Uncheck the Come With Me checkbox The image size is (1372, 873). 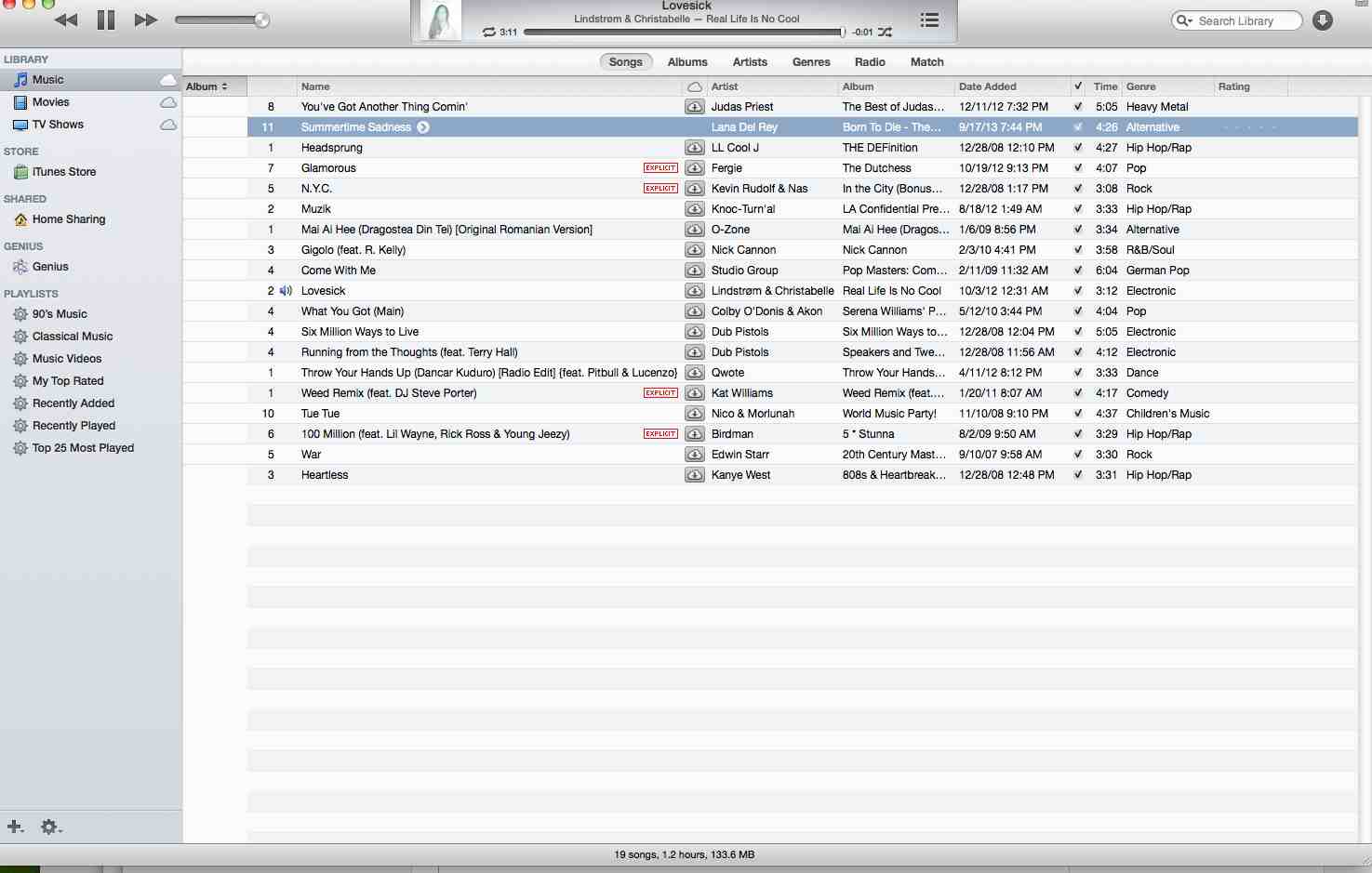1078,271
